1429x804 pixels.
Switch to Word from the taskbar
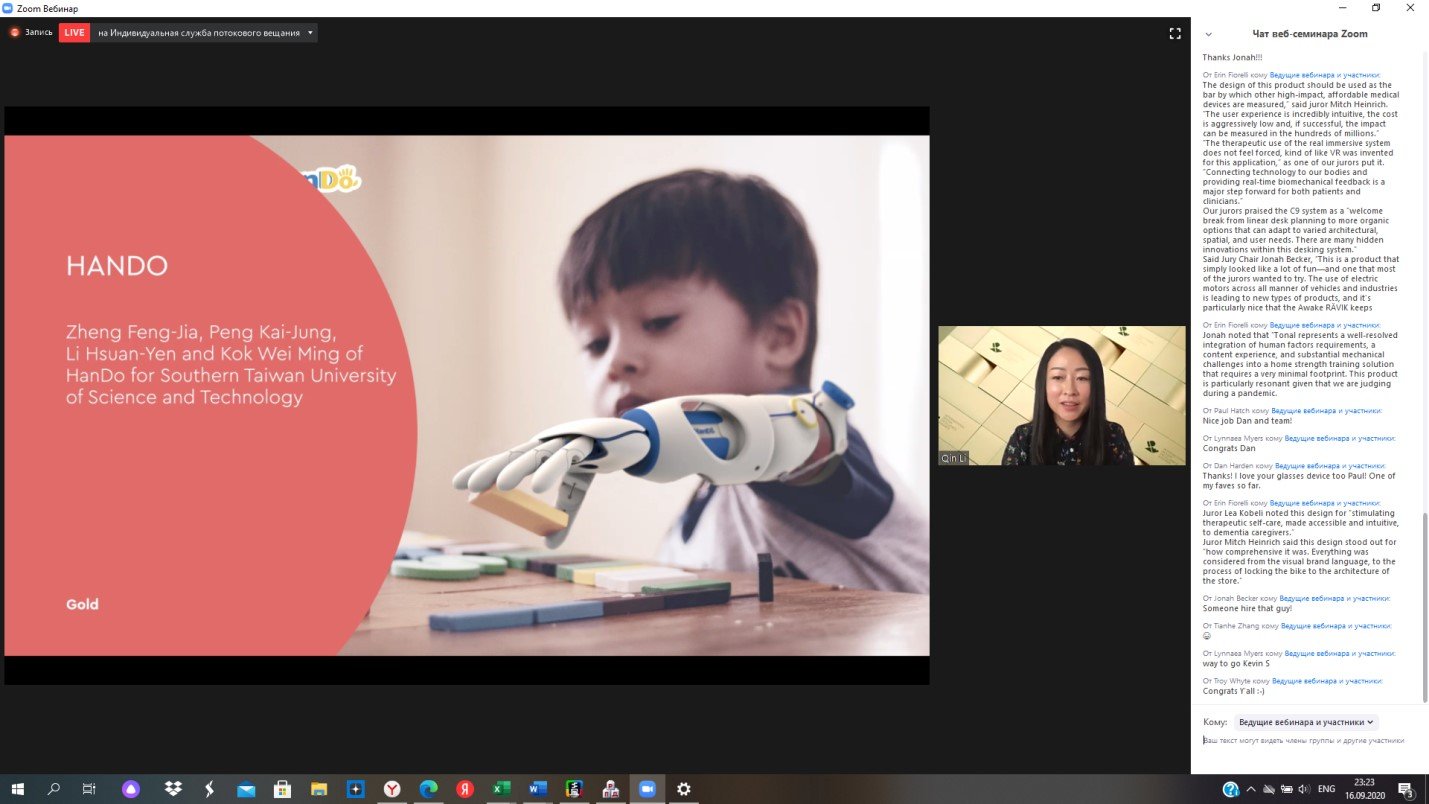[x=538, y=789]
